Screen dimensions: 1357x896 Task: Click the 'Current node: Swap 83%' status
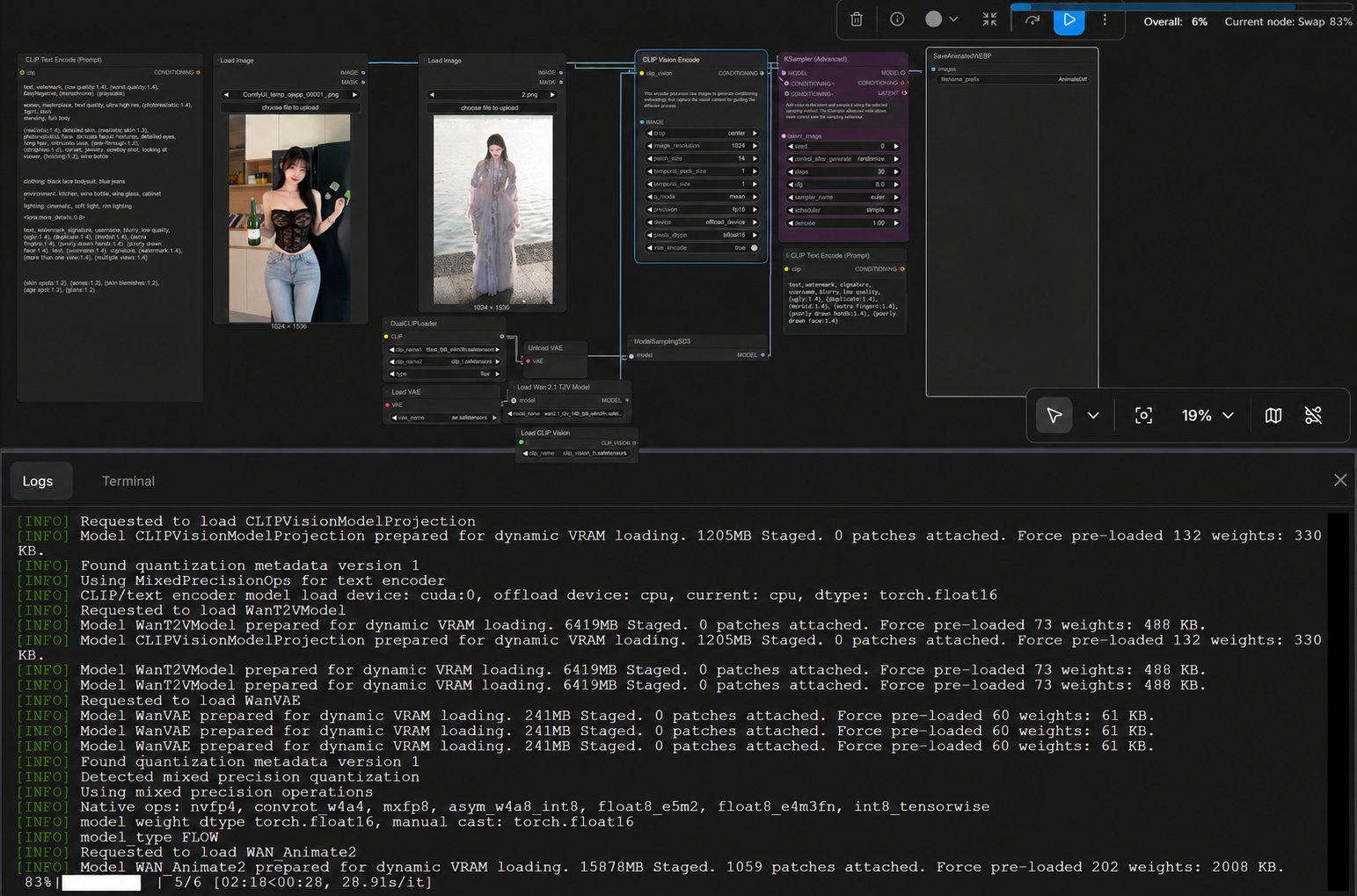click(1288, 21)
